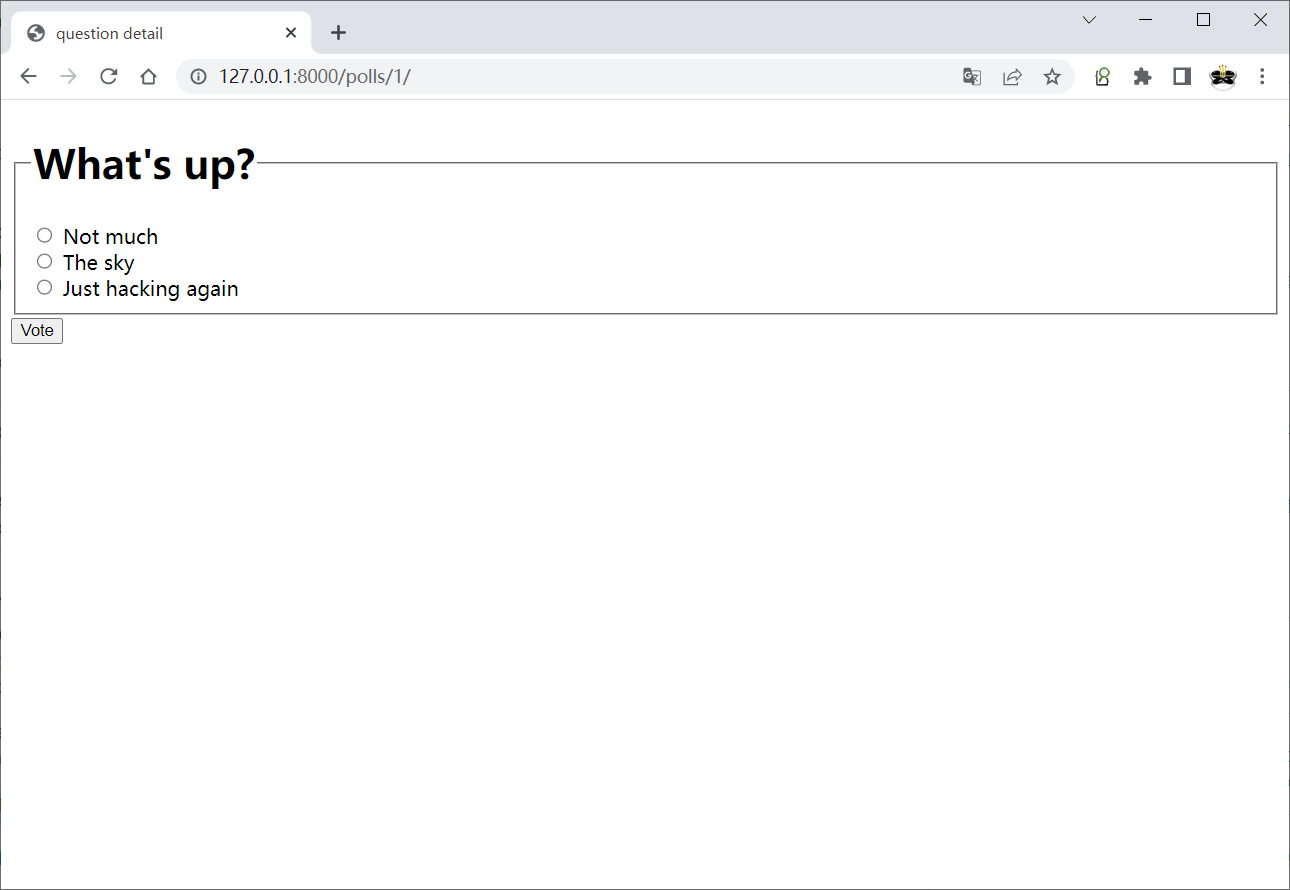The height and width of the screenshot is (890, 1290).
Task: Bookmark this page with the star
Action: 1052,77
